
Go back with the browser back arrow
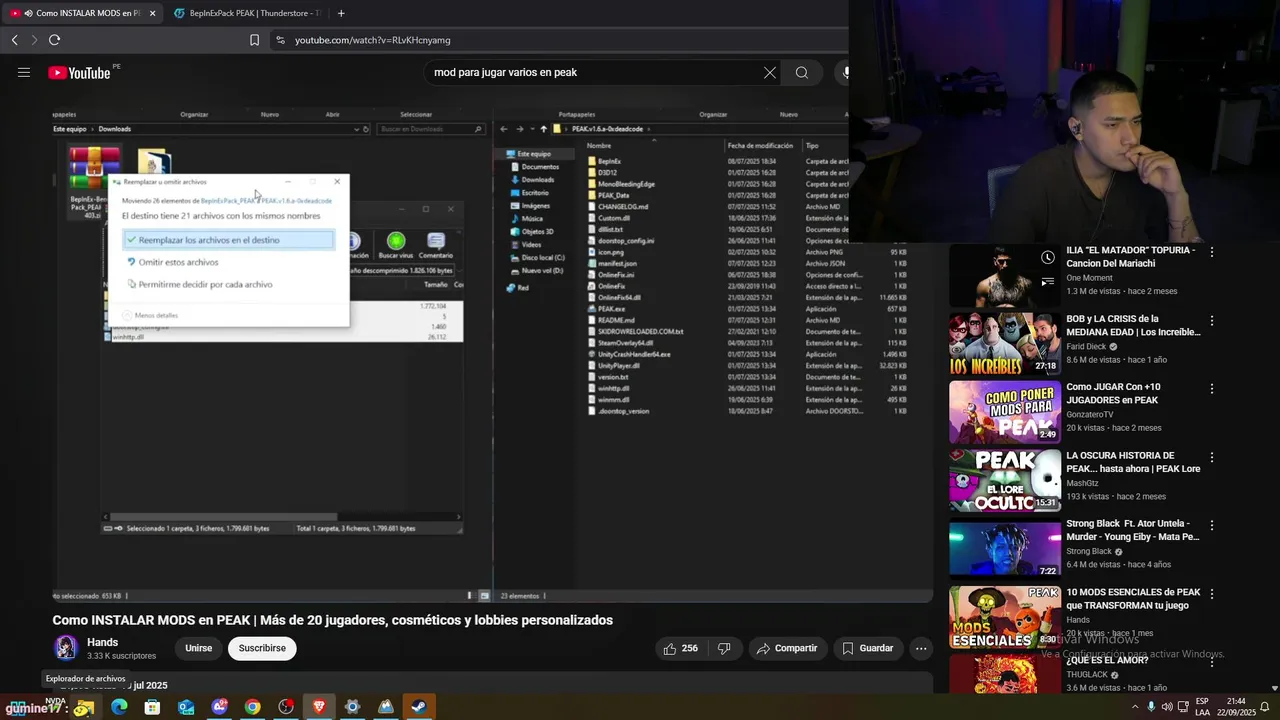[x=15, y=40]
